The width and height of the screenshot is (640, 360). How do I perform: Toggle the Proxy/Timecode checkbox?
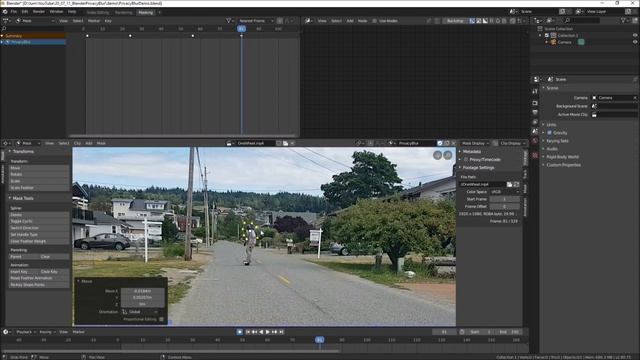click(466, 160)
